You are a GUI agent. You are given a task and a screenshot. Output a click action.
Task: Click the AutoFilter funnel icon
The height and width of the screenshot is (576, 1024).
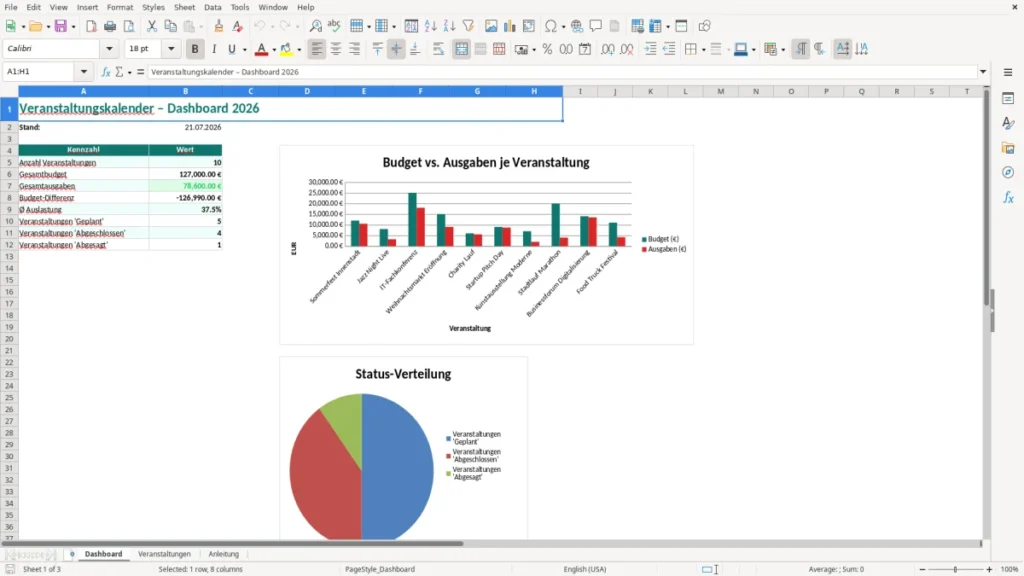[x=468, y=26]
